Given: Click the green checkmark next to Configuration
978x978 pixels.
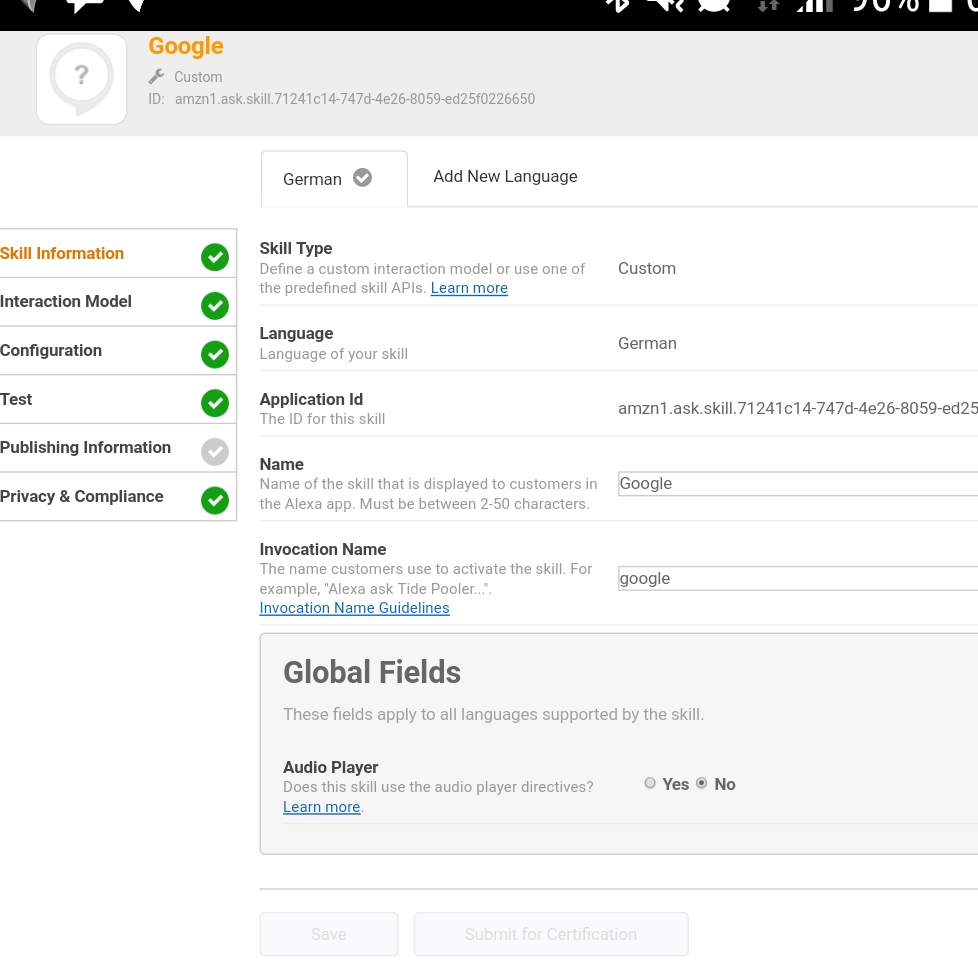Looking at the screenshot, I should [x=214, y=354].
